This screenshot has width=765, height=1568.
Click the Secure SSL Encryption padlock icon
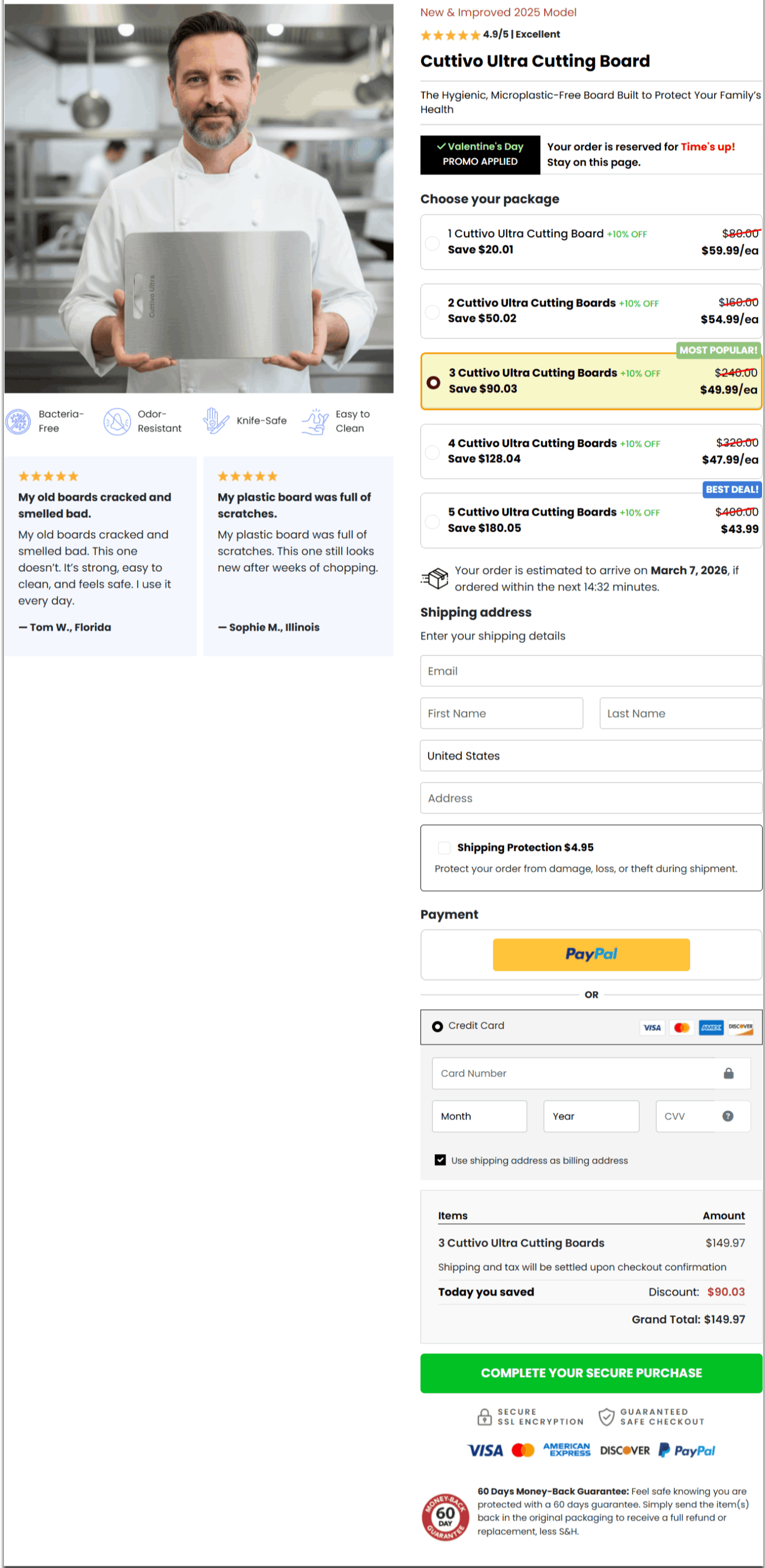pos(485,1416)
